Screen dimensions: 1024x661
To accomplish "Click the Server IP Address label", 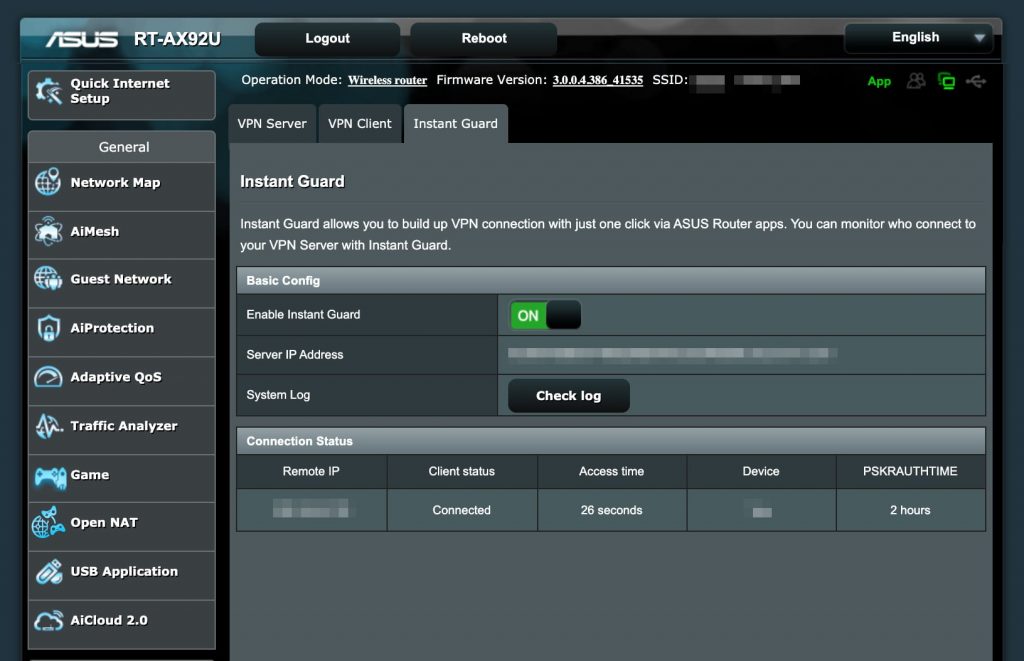I will click(295, 355).
